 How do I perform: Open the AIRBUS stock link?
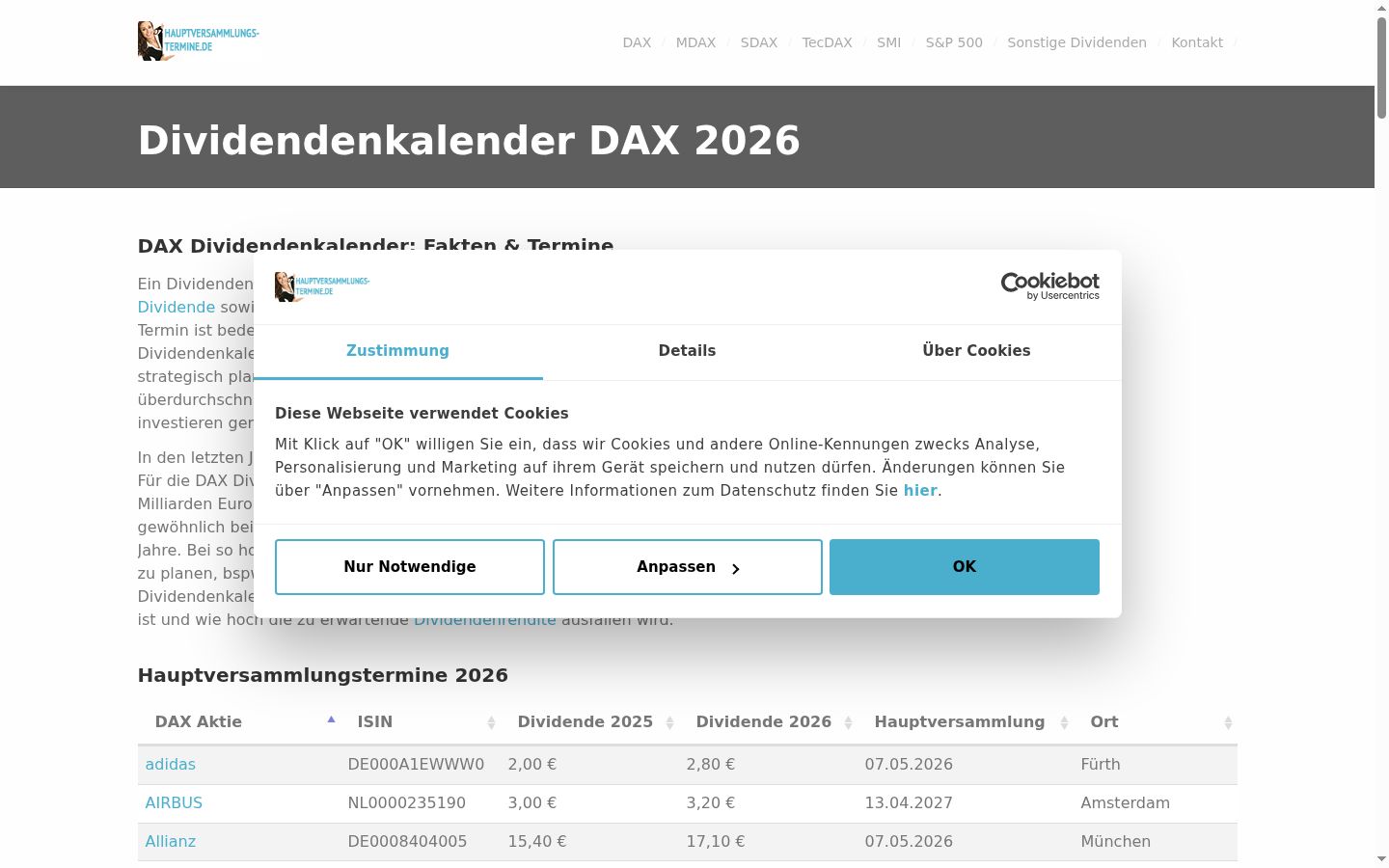tap(174, 802)
